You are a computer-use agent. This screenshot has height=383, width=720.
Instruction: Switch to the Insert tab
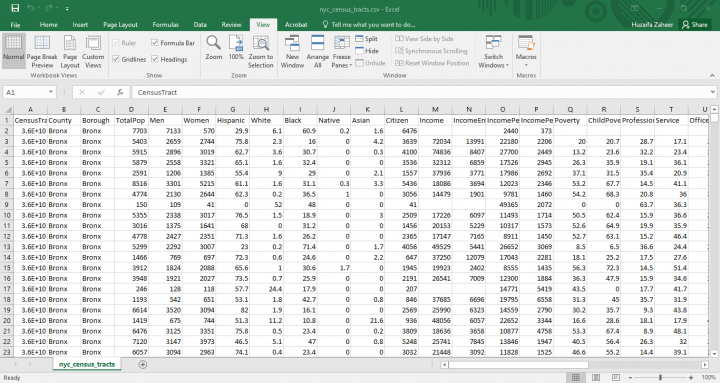pos(80,25)
